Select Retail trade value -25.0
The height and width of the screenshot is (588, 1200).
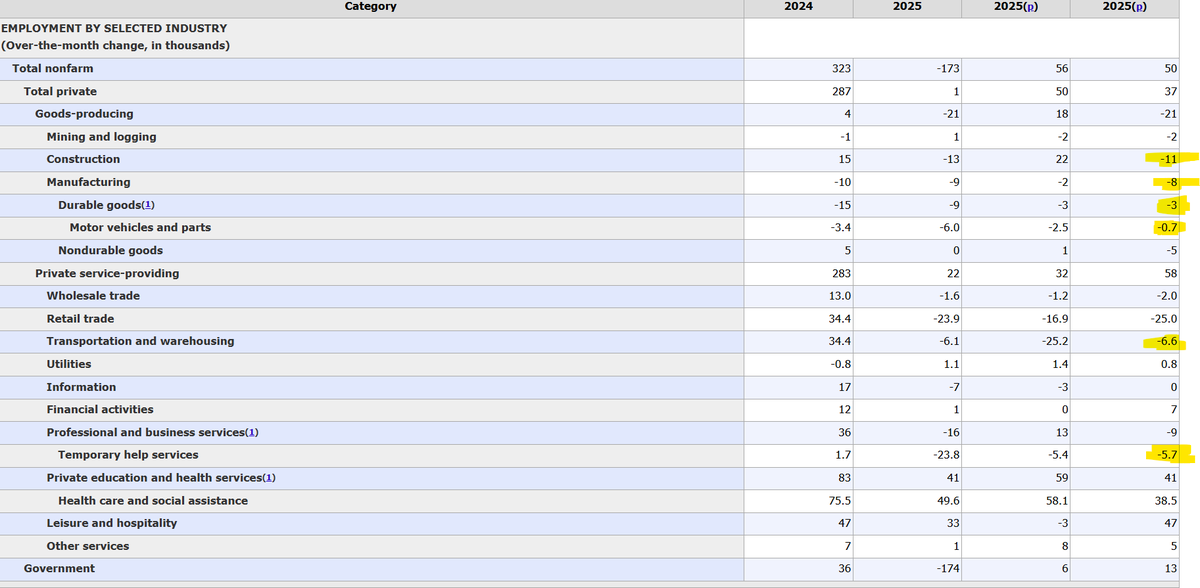pos(1163,319)
